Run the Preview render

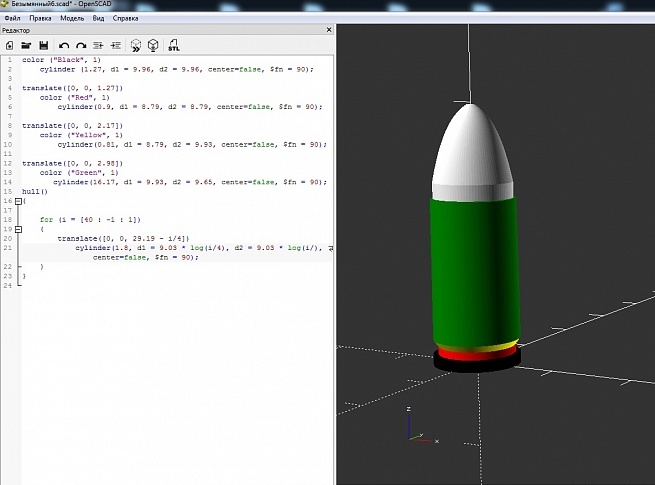click(x=136, y=45)
